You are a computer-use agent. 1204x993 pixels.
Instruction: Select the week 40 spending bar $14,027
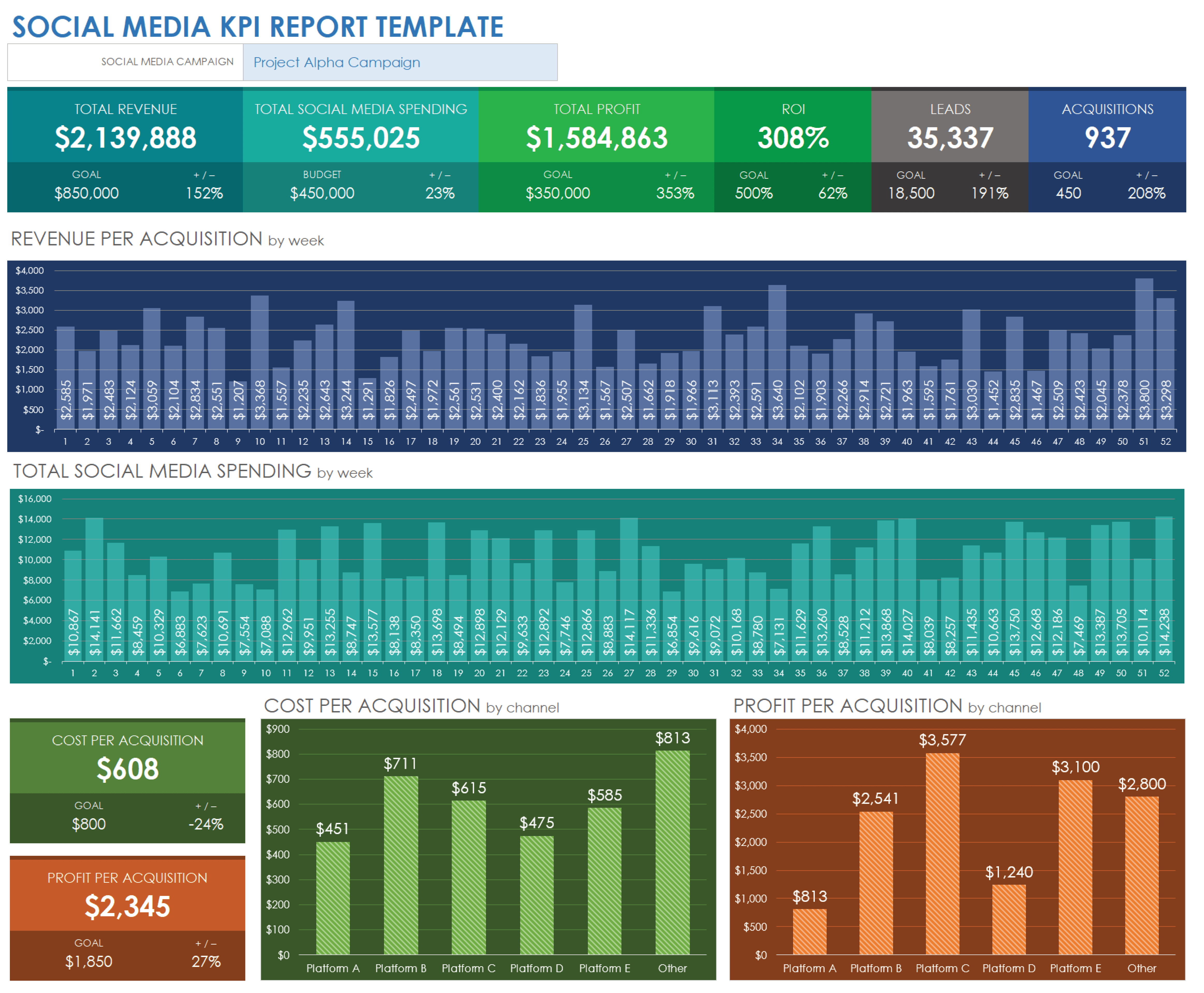[907, 590]
